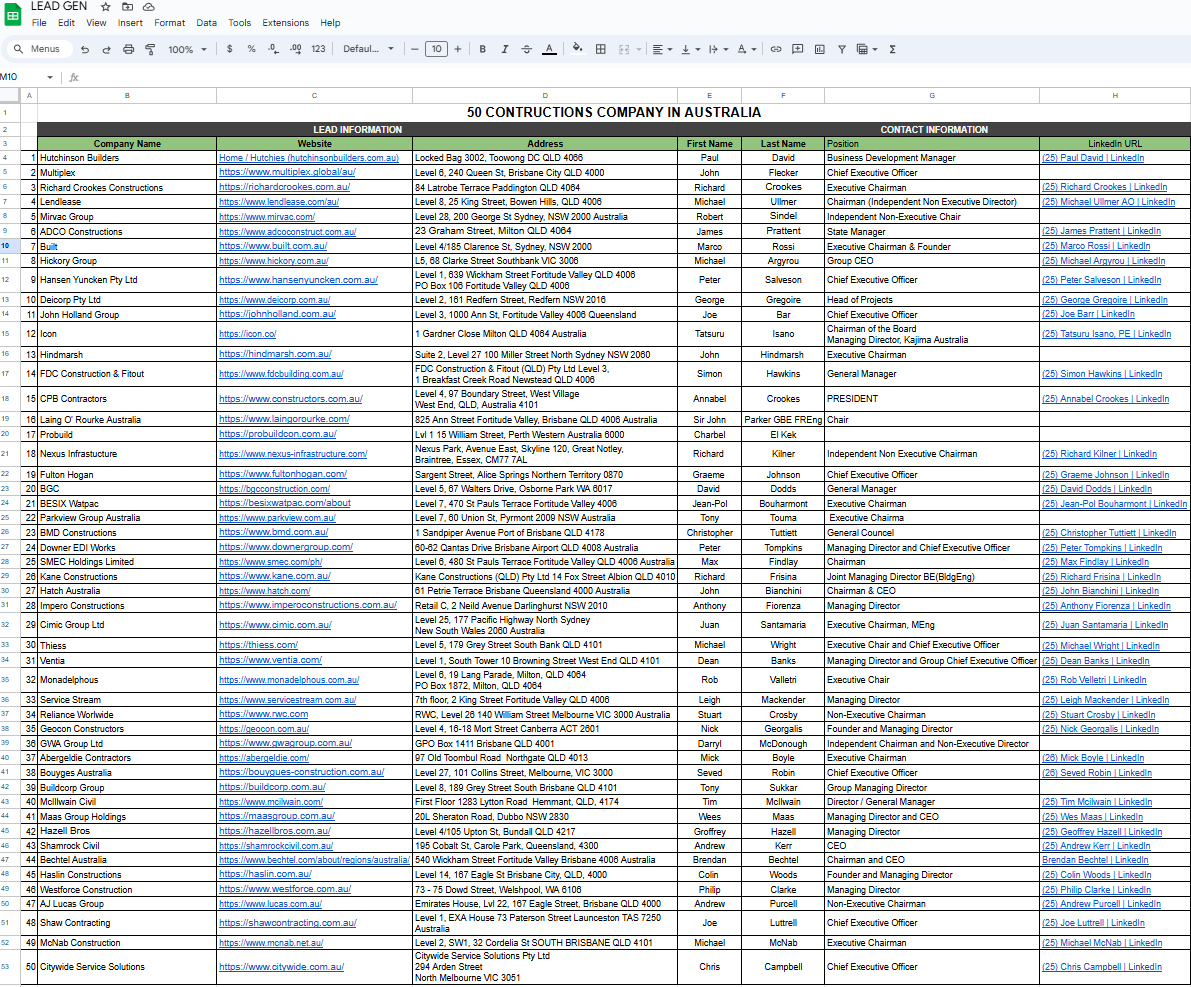Screen dimensions: 1191x987
Task: Open the font family dropdown
Action: (x=367, y=48)
